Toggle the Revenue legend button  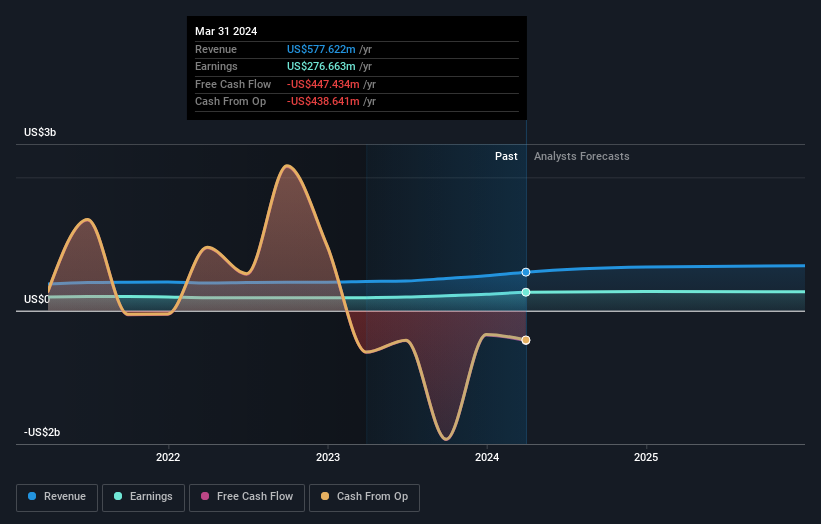pyautogui.click(x=57, y=497)
